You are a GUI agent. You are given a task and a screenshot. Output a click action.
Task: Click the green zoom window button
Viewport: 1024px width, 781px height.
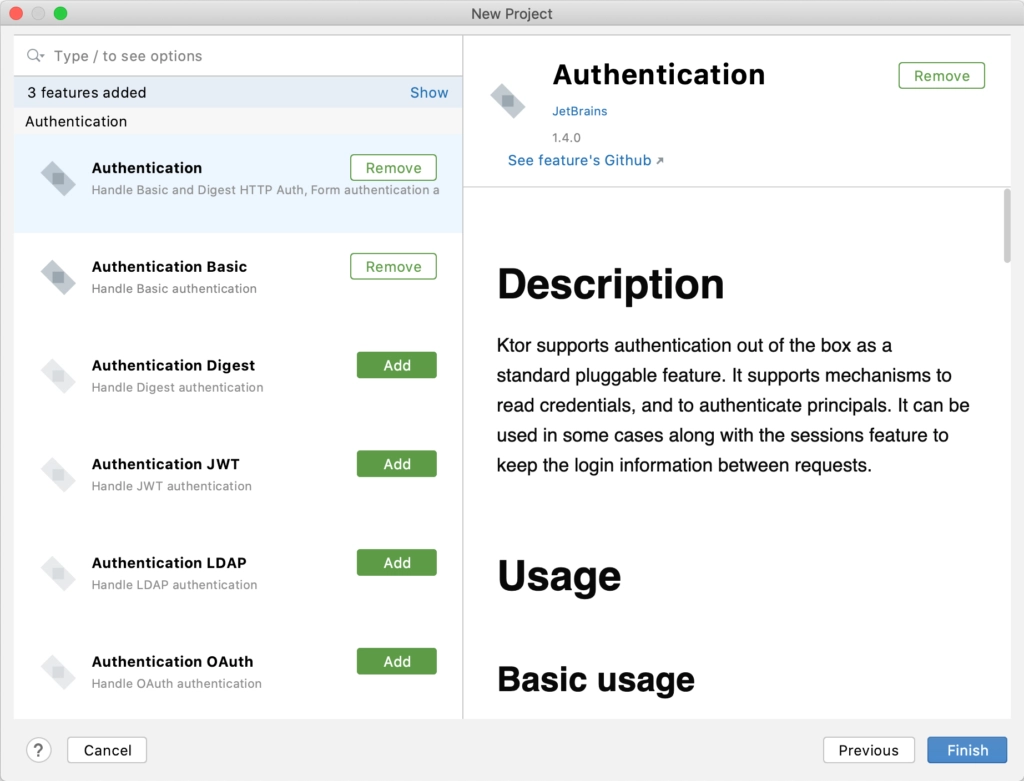[60, 13]
